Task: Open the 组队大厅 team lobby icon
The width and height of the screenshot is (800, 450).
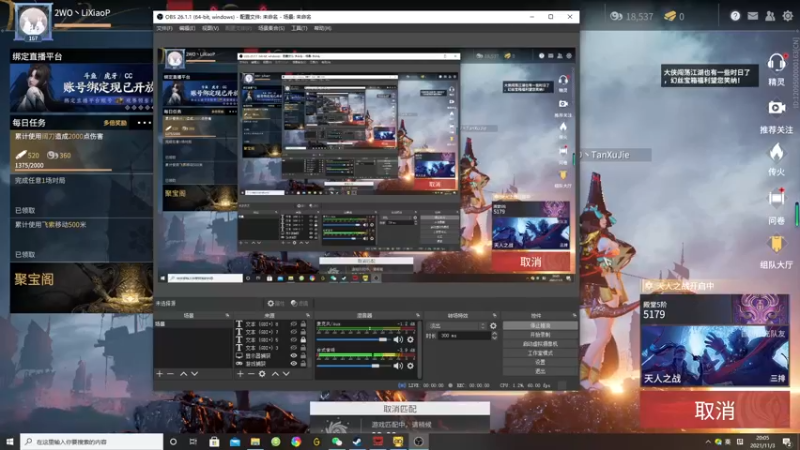Action: pyautogui.click(x=776, y=243)
